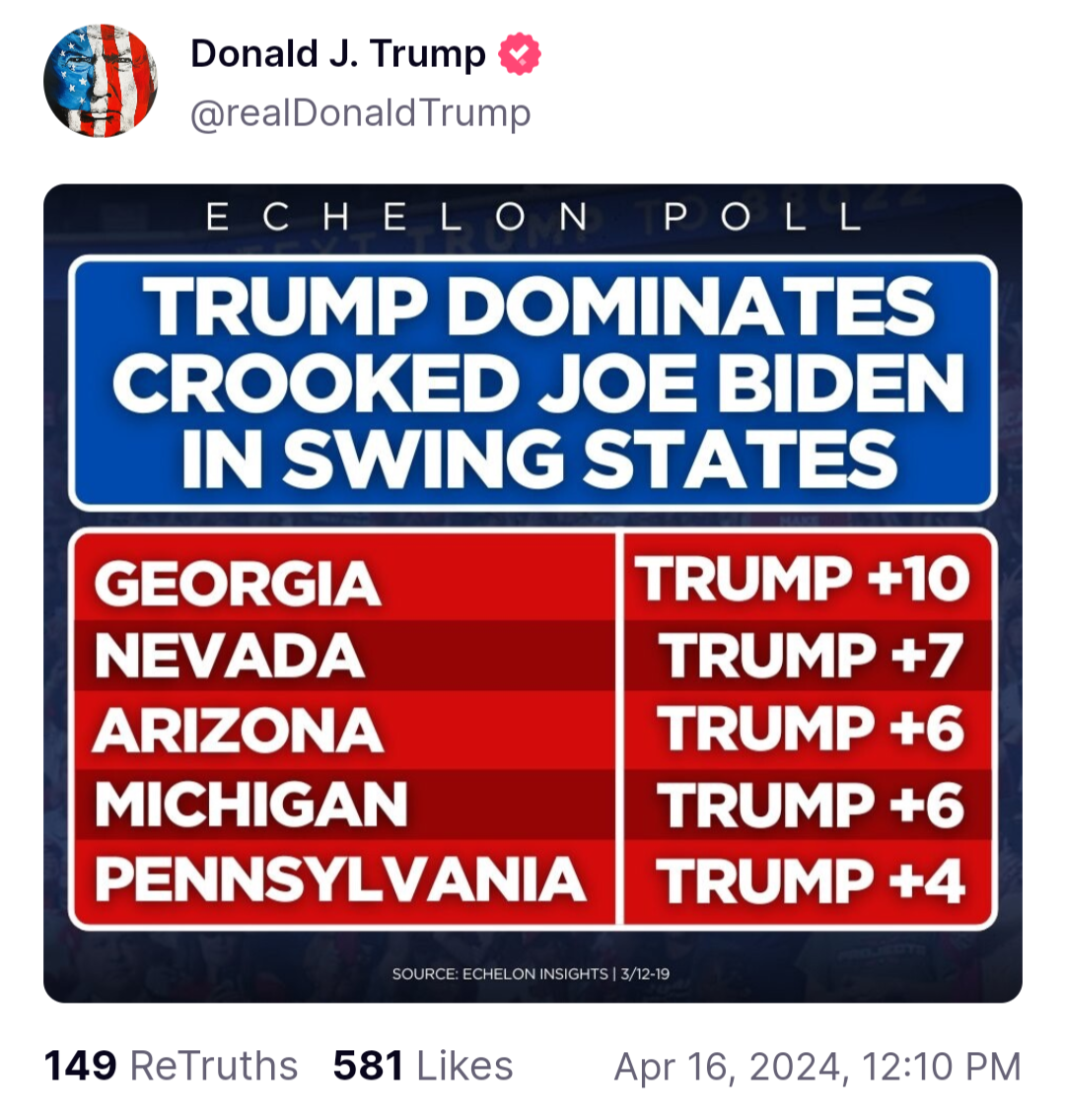Click the red verified badge icon

pyautogui.click(x=520, y=54)
